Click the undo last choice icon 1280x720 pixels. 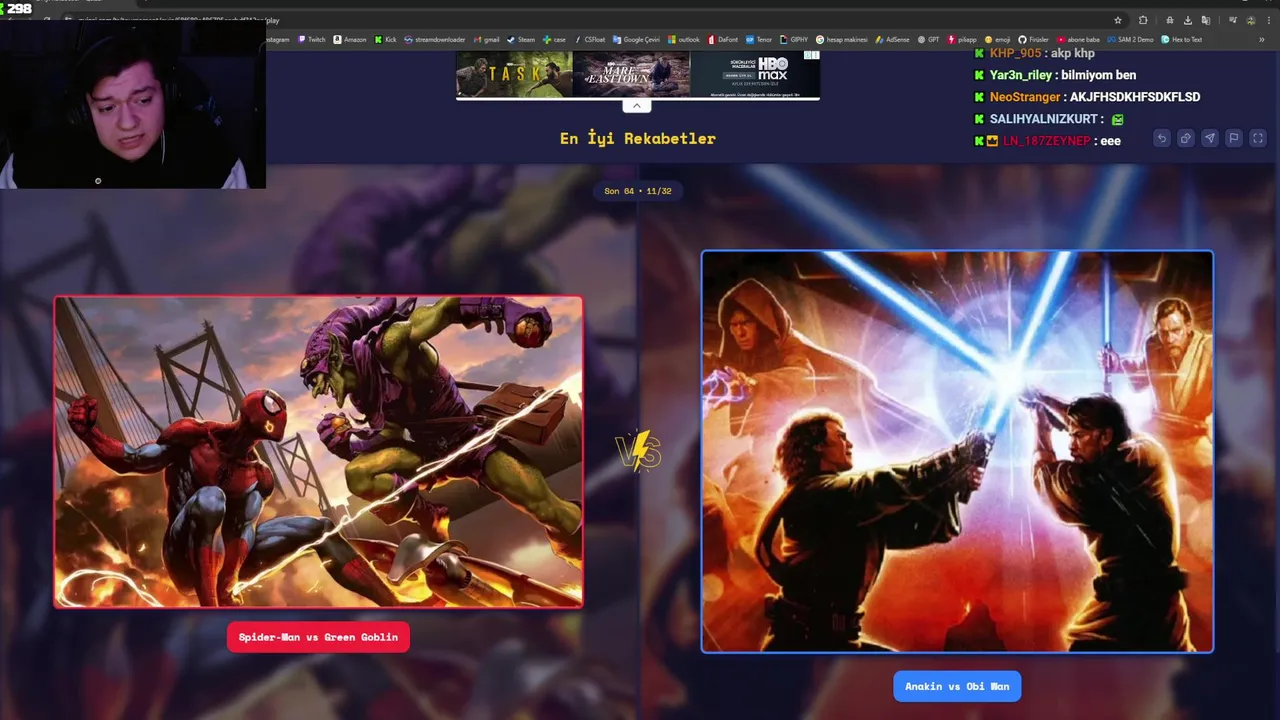1161,138
